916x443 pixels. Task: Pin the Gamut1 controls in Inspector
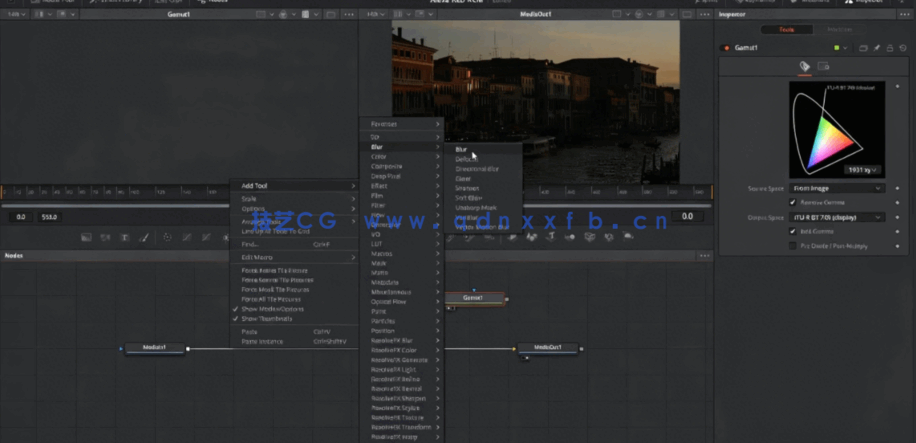[877, 48]
